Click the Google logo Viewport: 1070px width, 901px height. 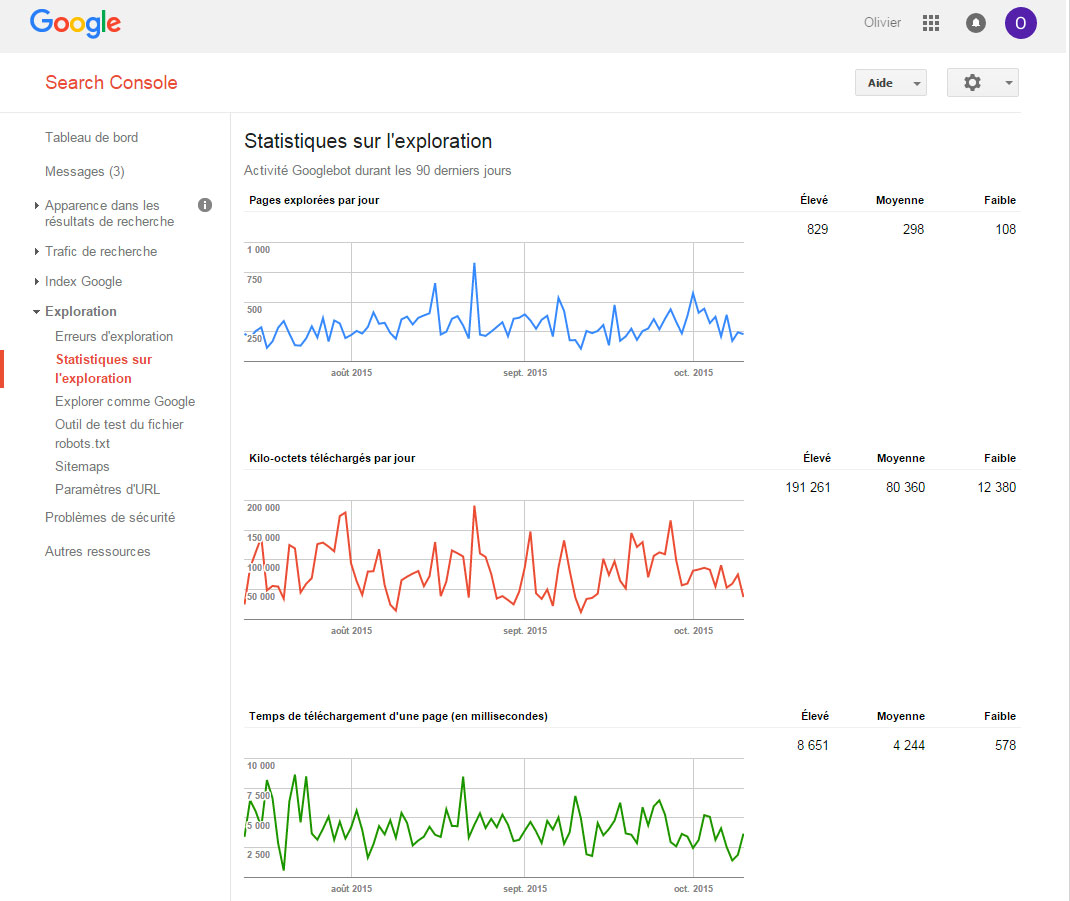click(75, 23)
